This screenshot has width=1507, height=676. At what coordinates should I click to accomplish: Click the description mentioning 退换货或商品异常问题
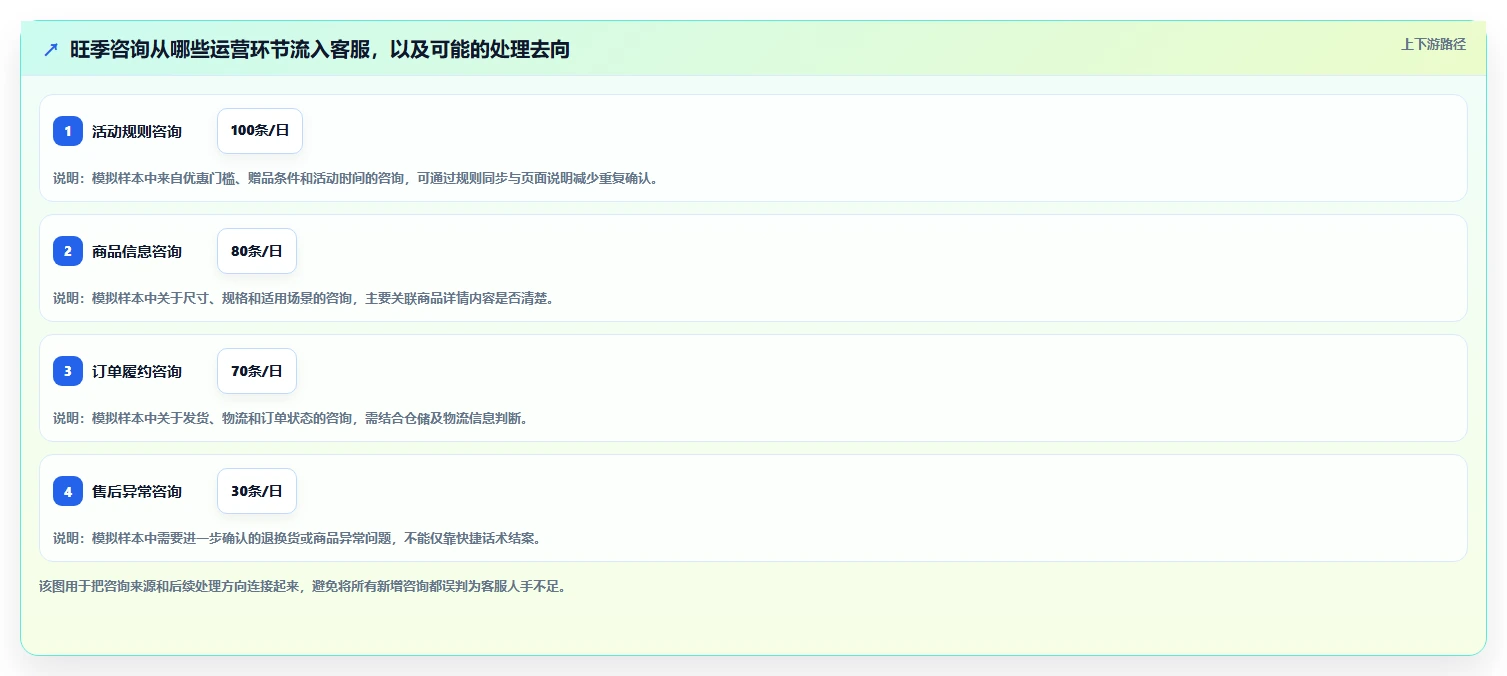tap(297, 538)
